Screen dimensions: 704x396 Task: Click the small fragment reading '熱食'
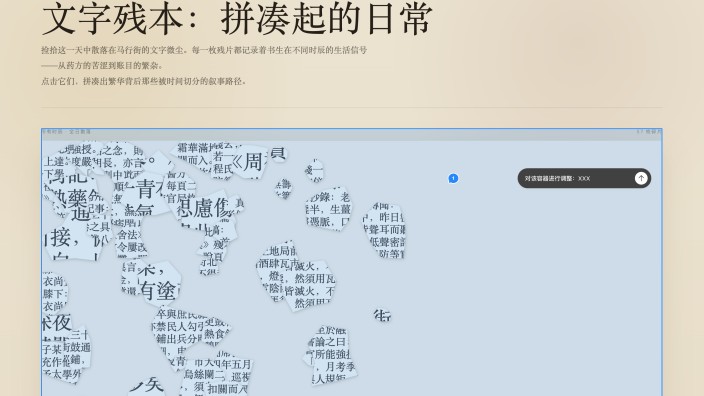pyautogui.click(x=217, y=331)
